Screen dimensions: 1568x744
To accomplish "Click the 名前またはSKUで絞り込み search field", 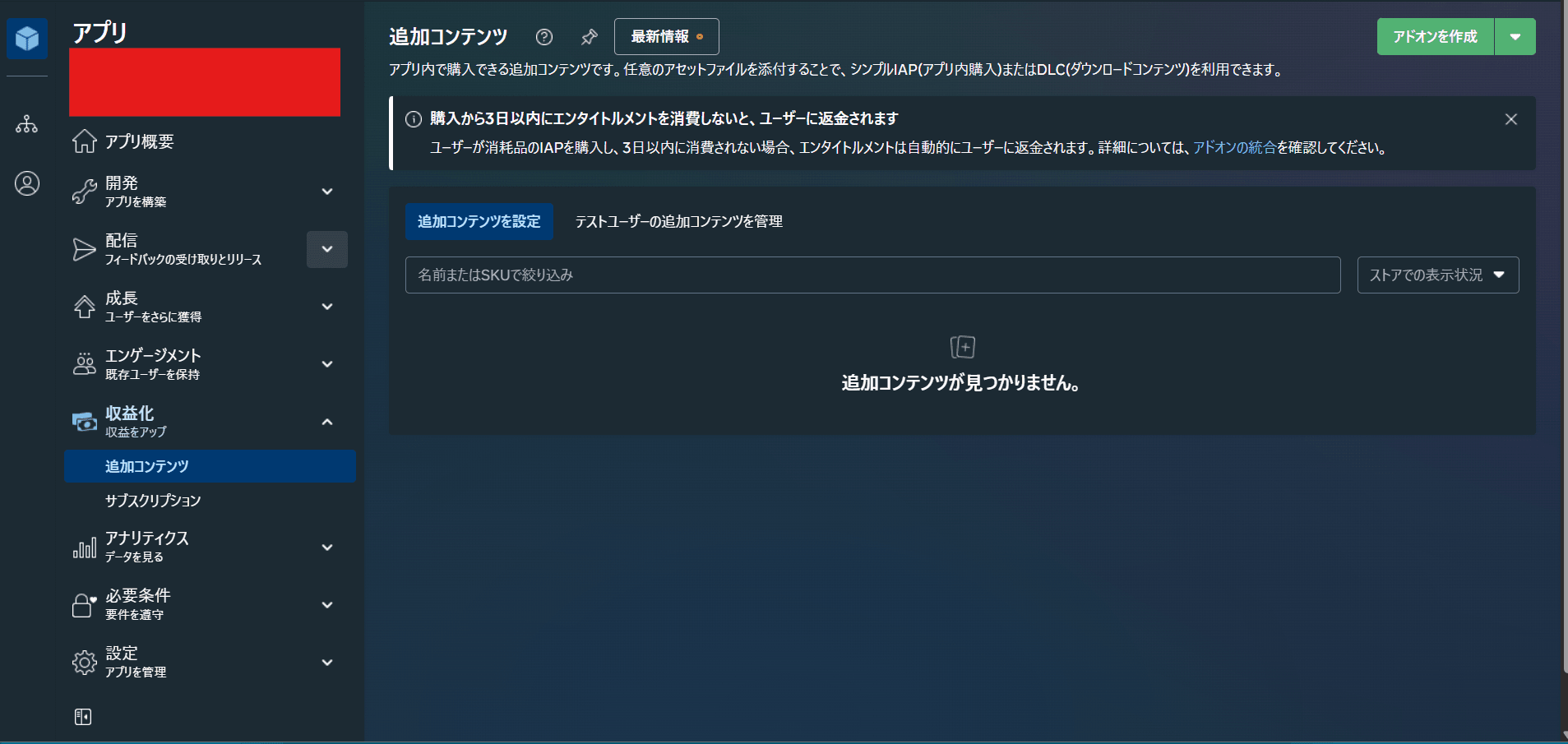I will click(872, 275).
